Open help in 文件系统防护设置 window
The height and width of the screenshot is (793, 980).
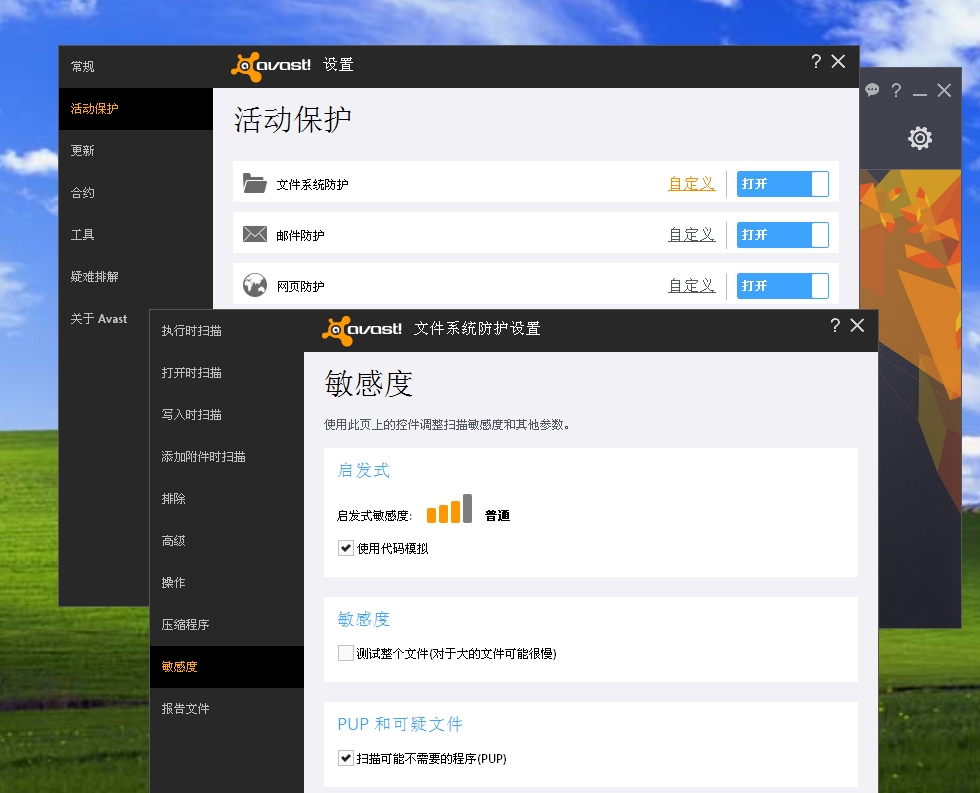pyautogui.click(x=835, y=326)
